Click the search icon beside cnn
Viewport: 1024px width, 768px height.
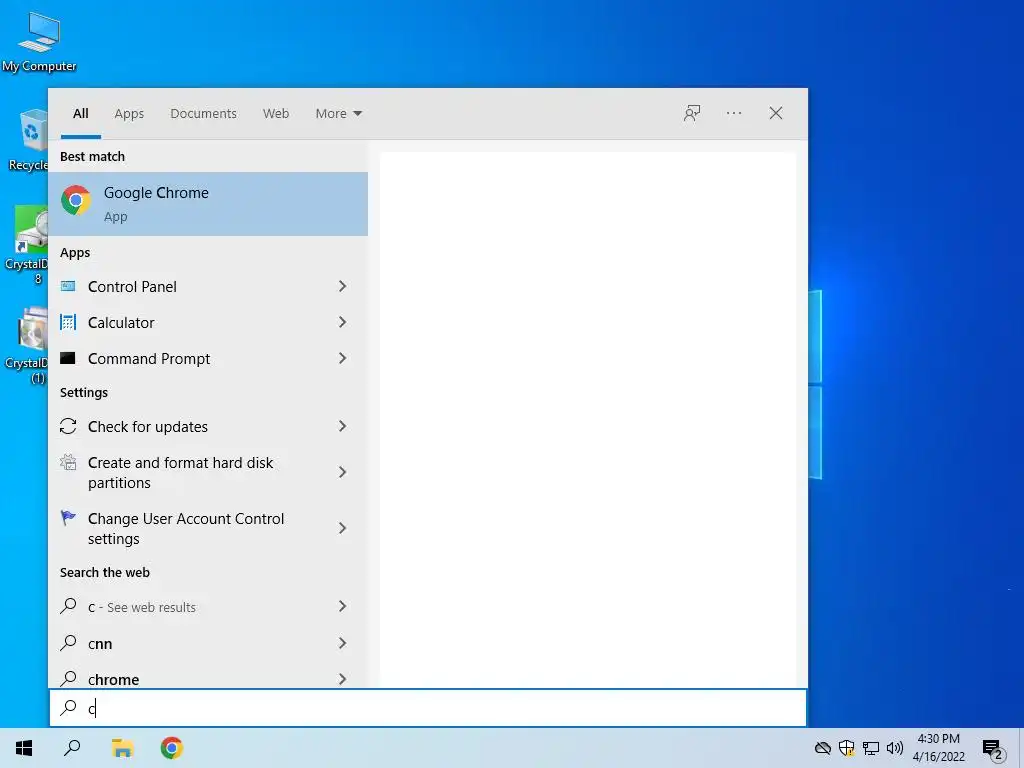68,643
